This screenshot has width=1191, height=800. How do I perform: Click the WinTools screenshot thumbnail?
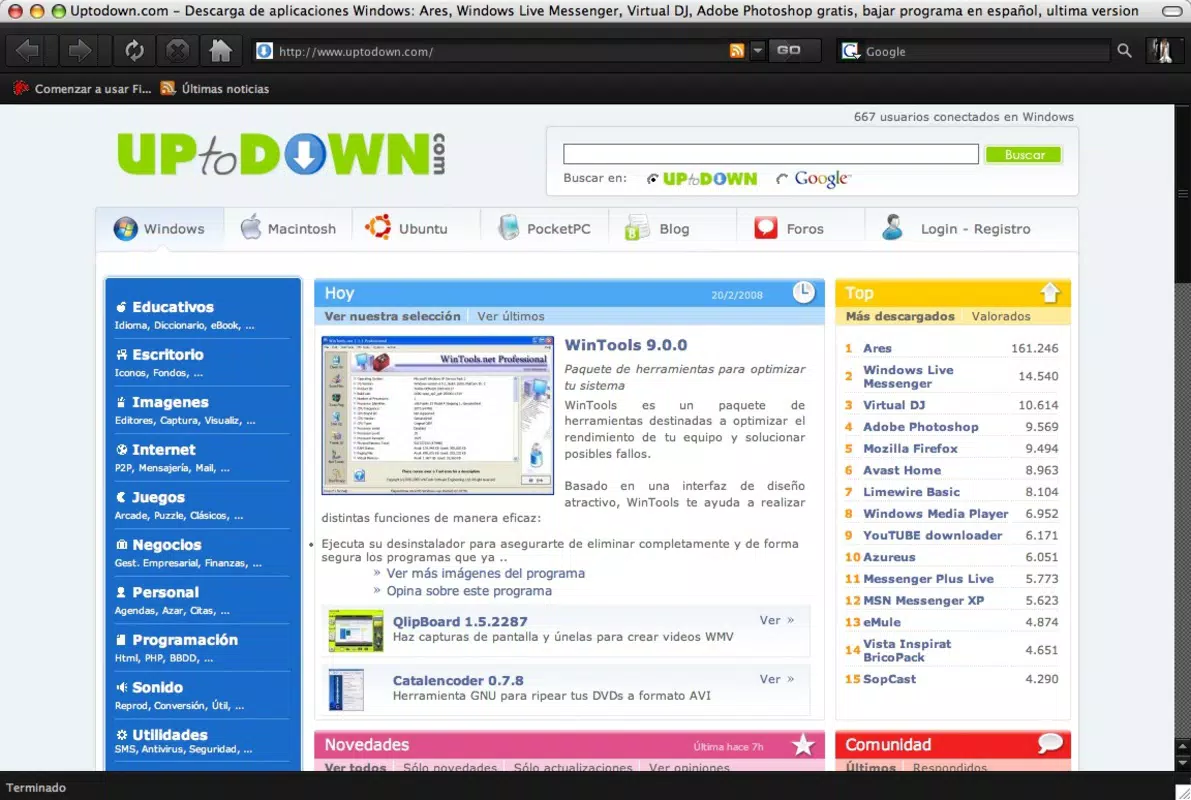coord(438,415)
